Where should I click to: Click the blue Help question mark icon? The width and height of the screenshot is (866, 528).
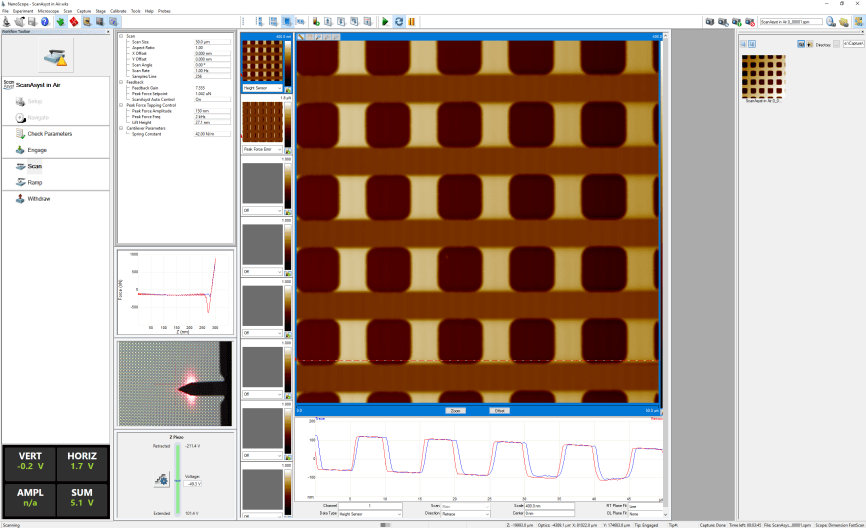[x=44, y=20]
